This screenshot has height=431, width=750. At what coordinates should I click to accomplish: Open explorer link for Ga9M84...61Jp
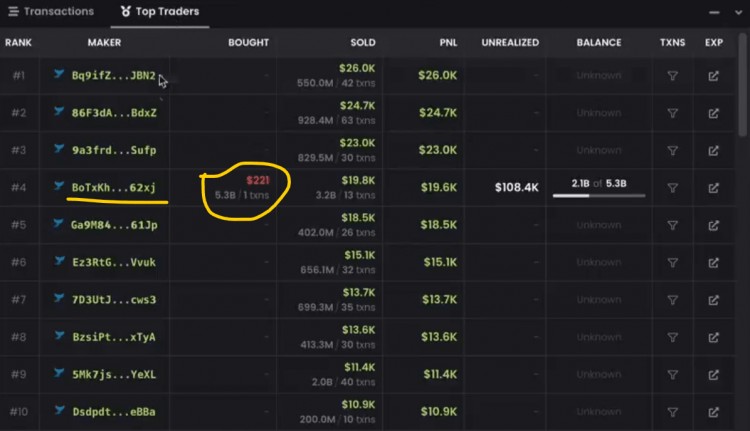[713, 225]
